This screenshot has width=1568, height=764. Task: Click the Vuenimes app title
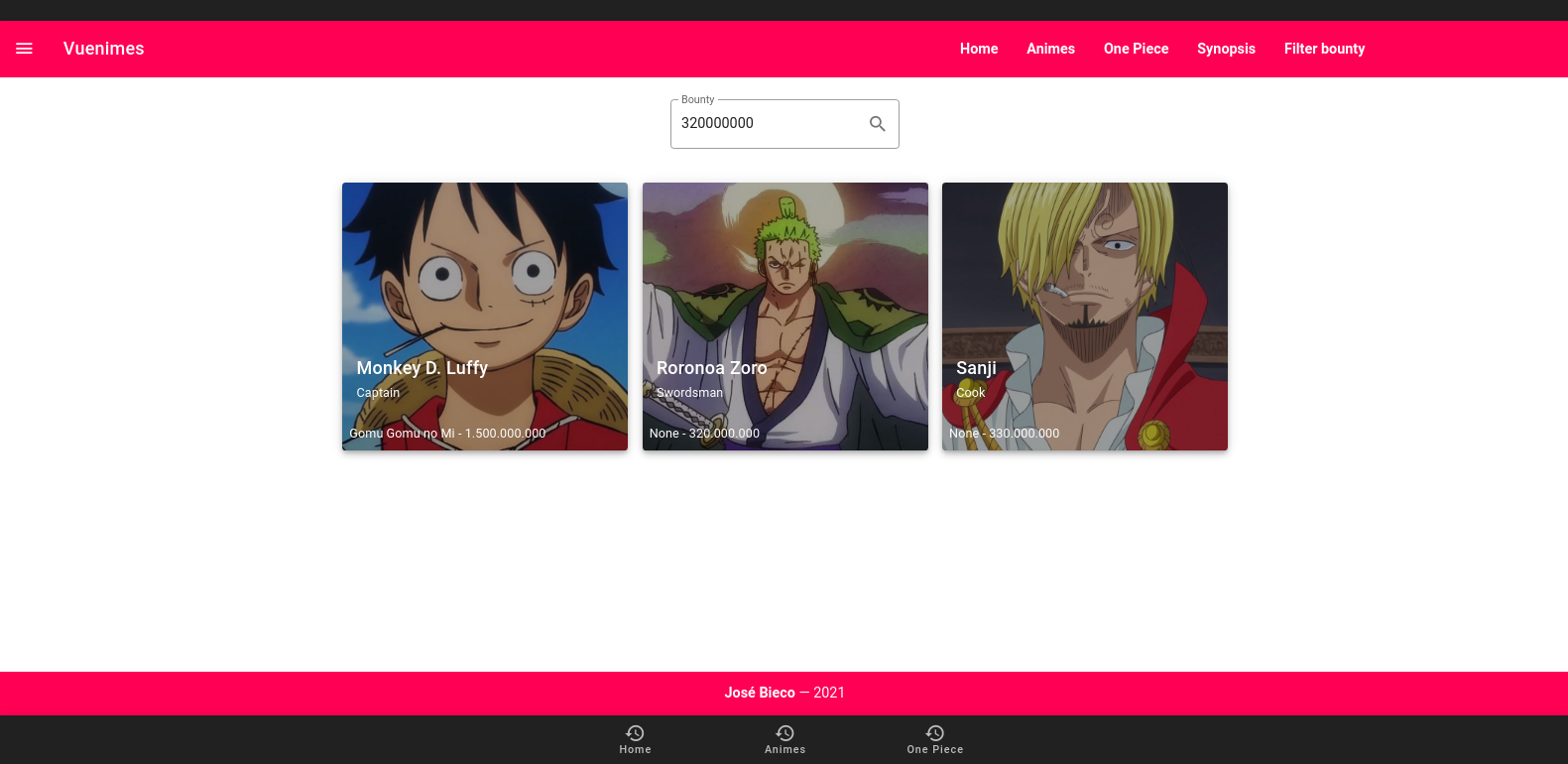point(103,49)
